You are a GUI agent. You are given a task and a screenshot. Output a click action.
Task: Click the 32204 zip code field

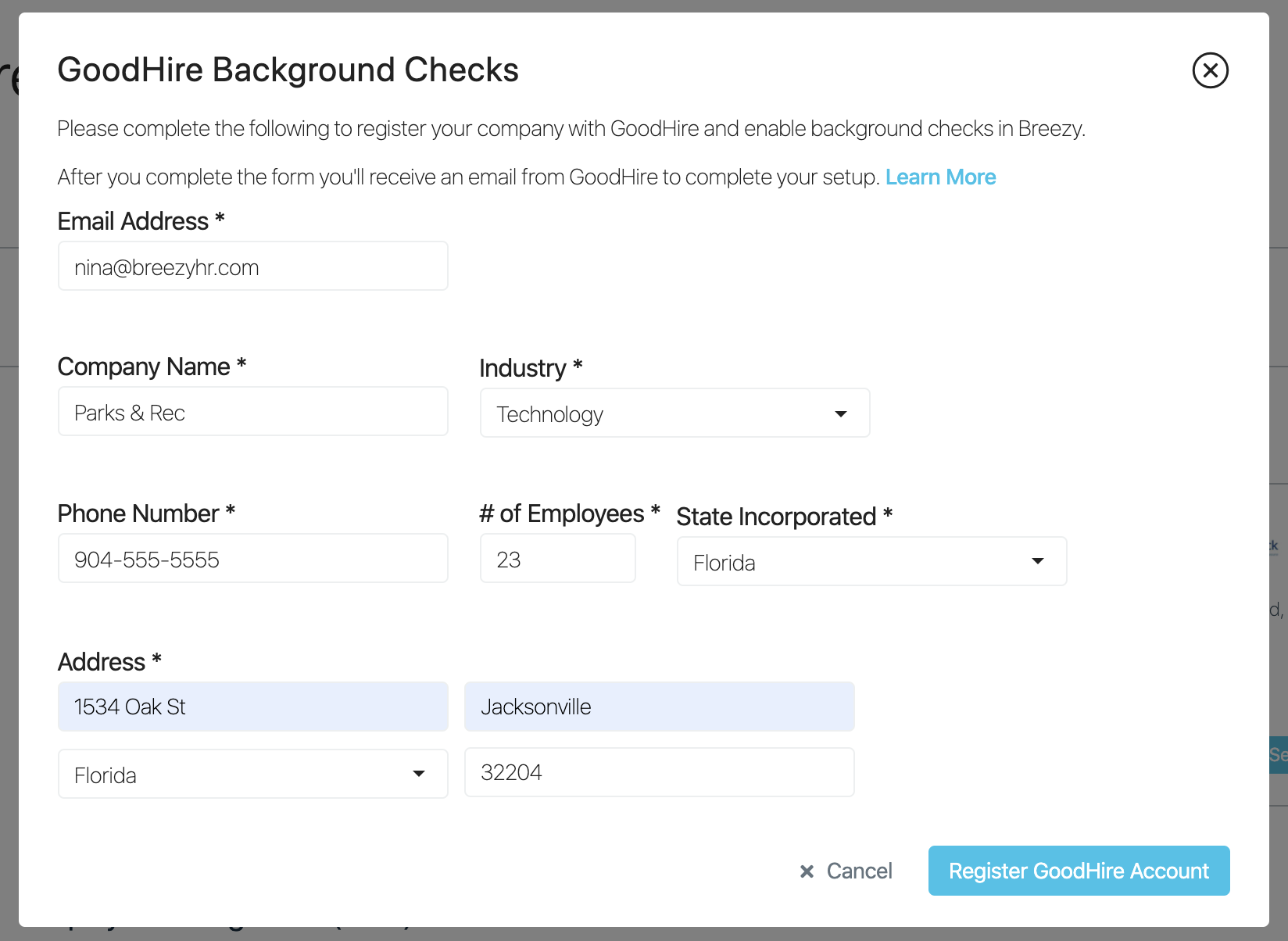point(659,773)
